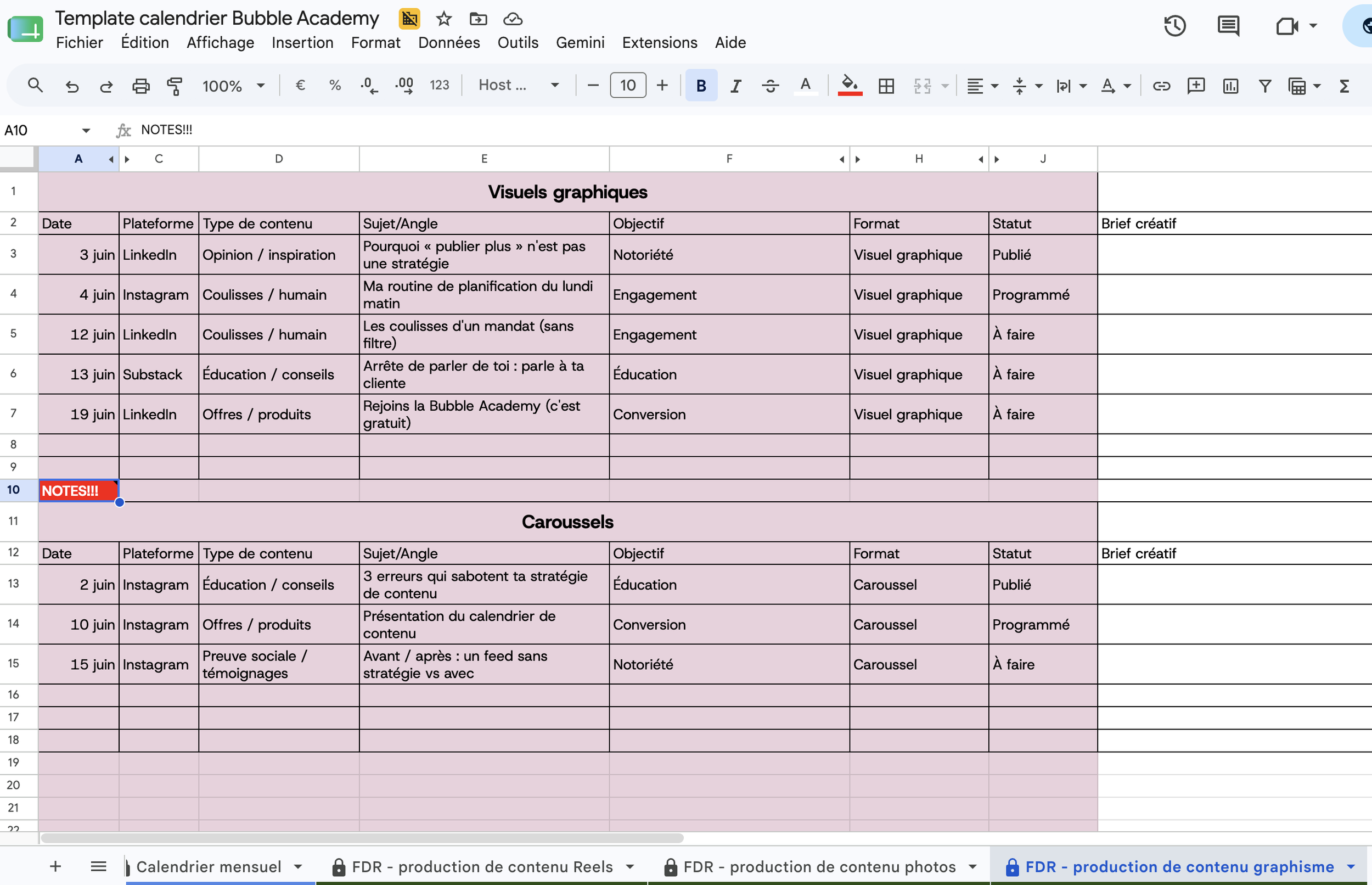Decrease font size with minus button
This screenshot has width=1372, height=885.
593,86
